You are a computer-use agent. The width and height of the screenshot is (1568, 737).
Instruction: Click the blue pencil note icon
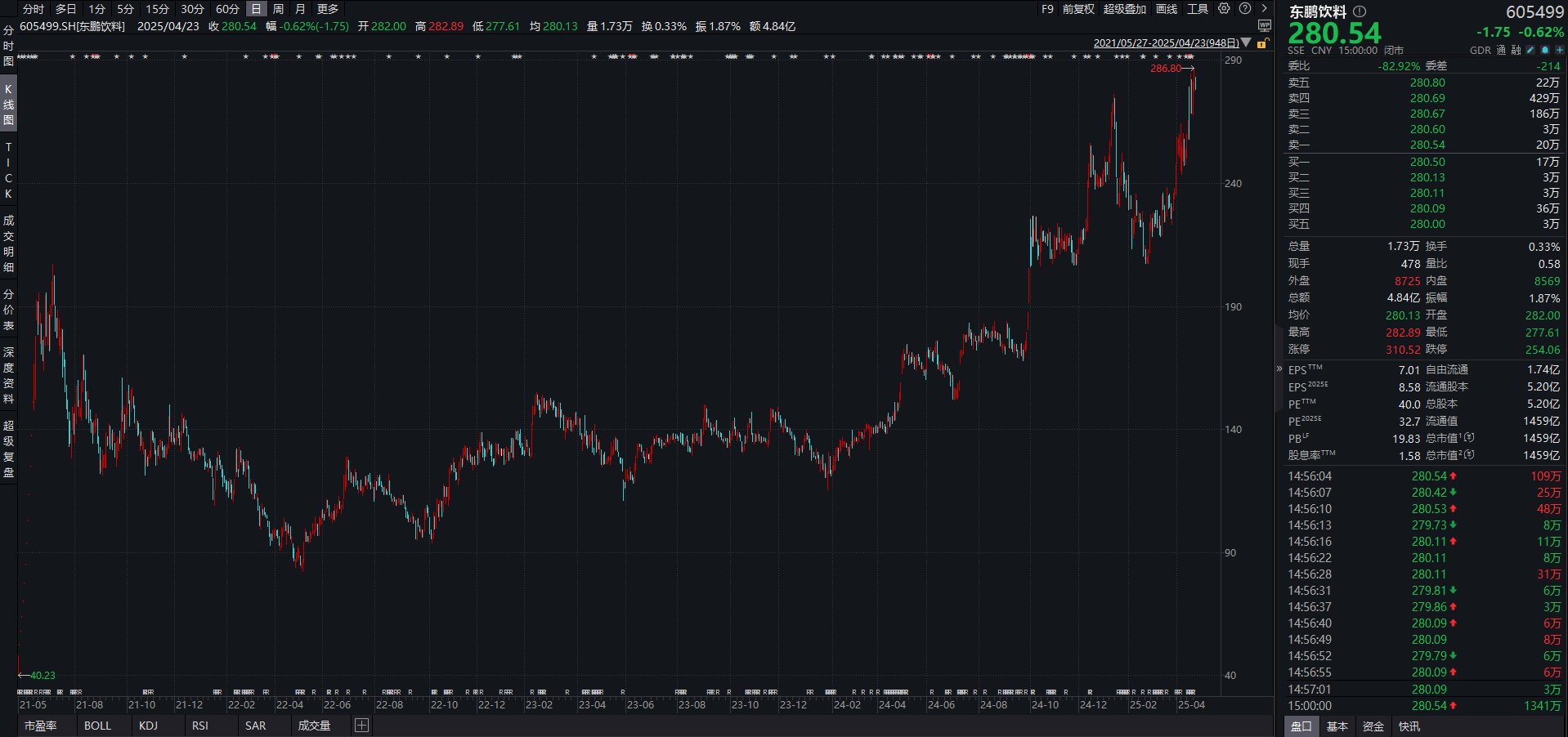[1530, 50]
